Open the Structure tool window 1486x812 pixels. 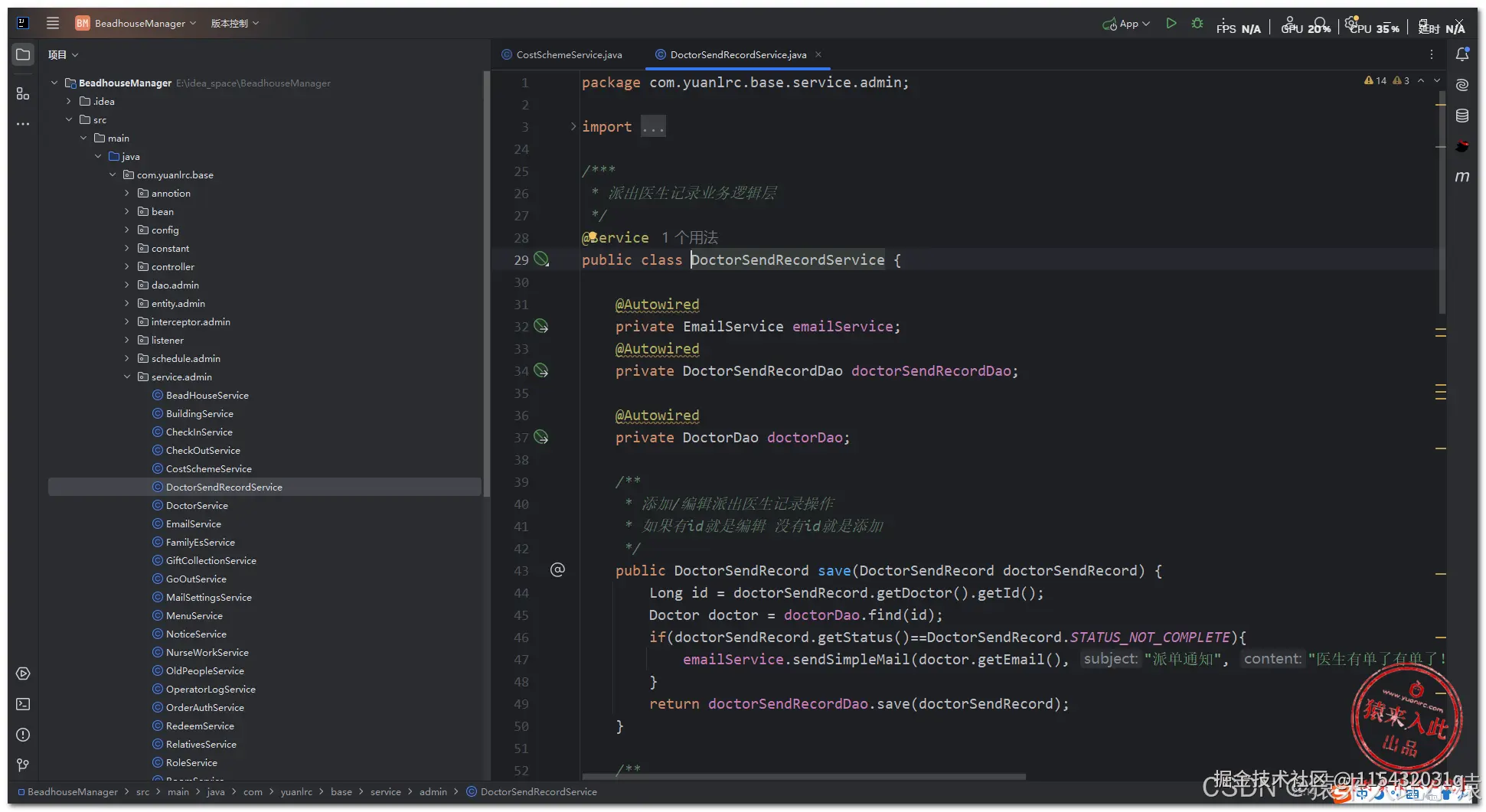pyautogui.click(x=23, y=93)
